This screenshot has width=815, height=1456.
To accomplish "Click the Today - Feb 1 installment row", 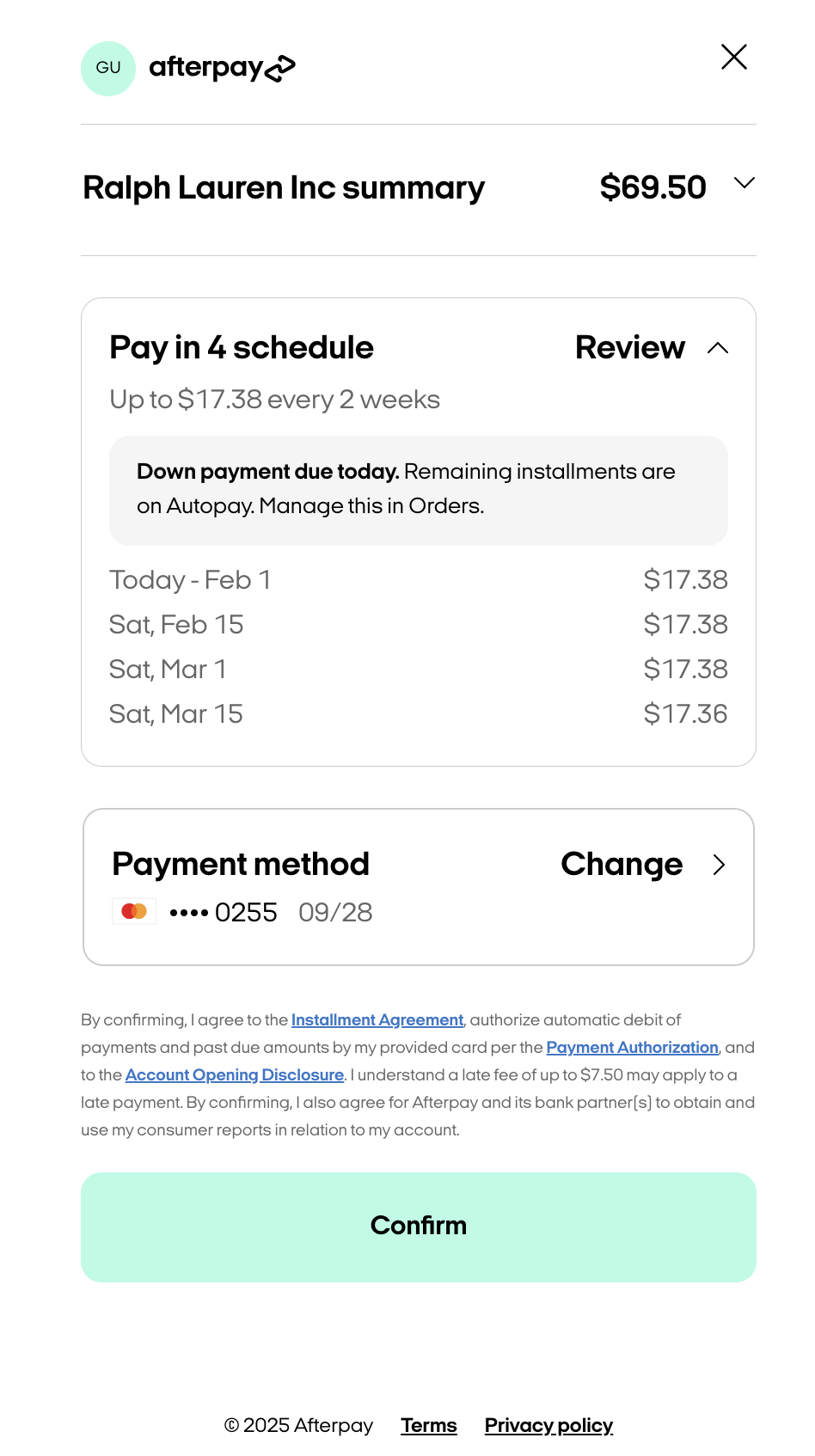I will (418, 580).
